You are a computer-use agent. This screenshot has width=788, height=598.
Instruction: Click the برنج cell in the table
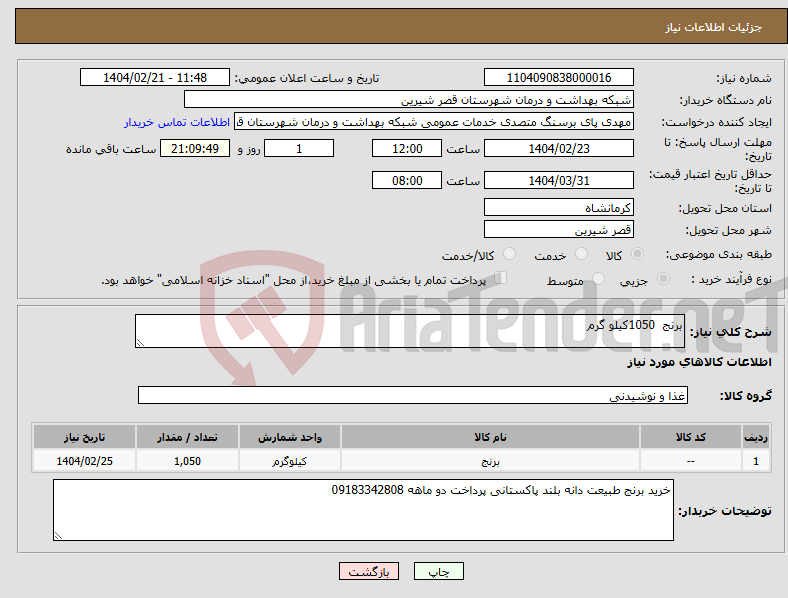click(x=490, y=460)
